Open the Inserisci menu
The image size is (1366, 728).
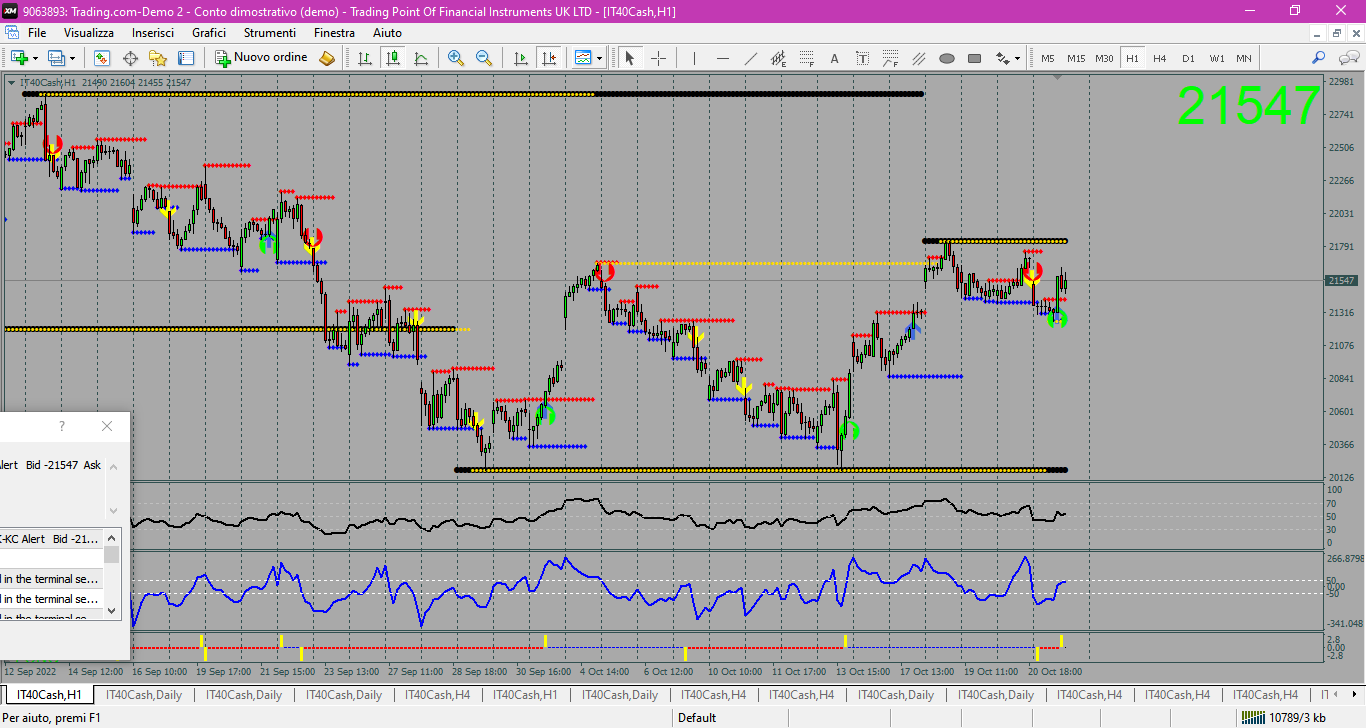coord(153,33)
